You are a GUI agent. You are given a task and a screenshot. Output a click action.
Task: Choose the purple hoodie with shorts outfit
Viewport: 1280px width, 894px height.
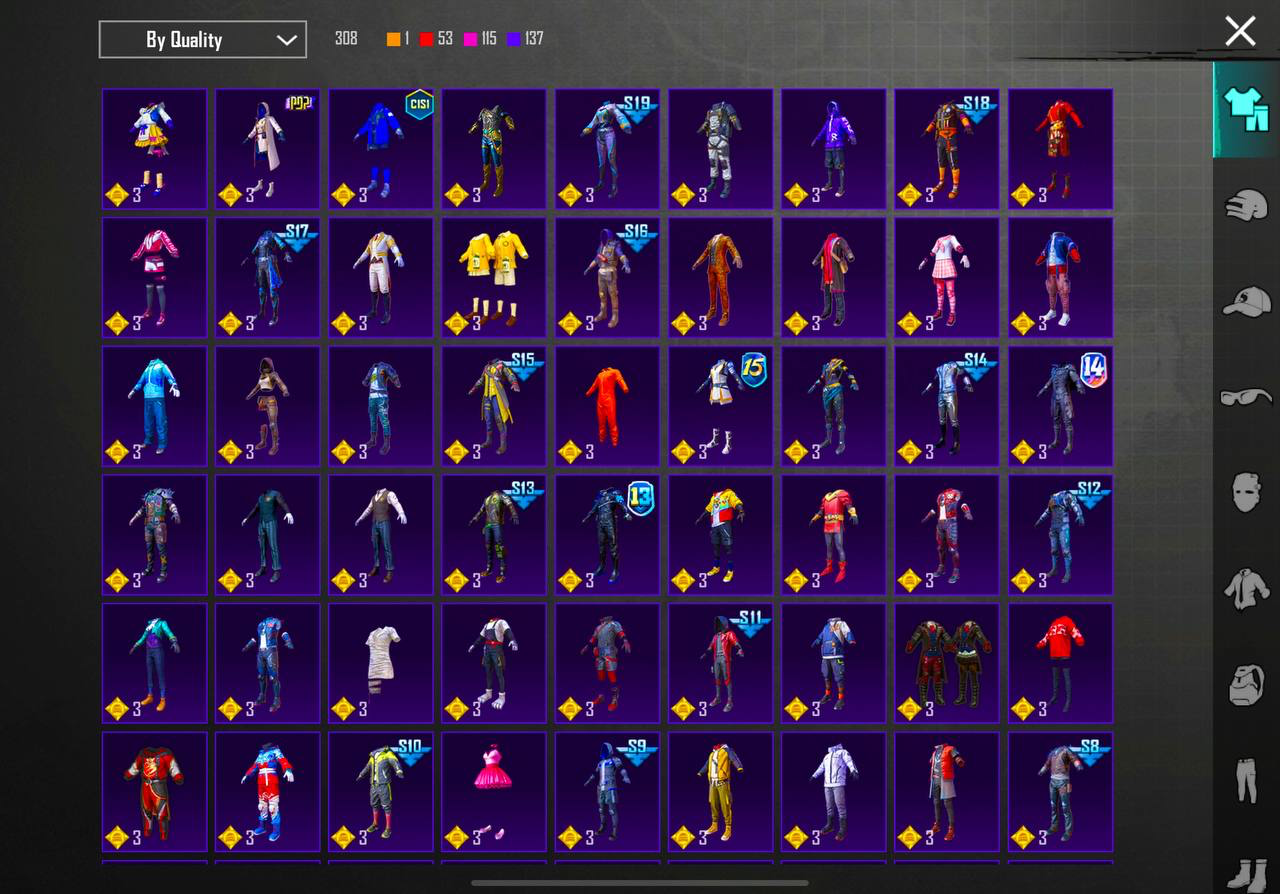pos(833,149)
